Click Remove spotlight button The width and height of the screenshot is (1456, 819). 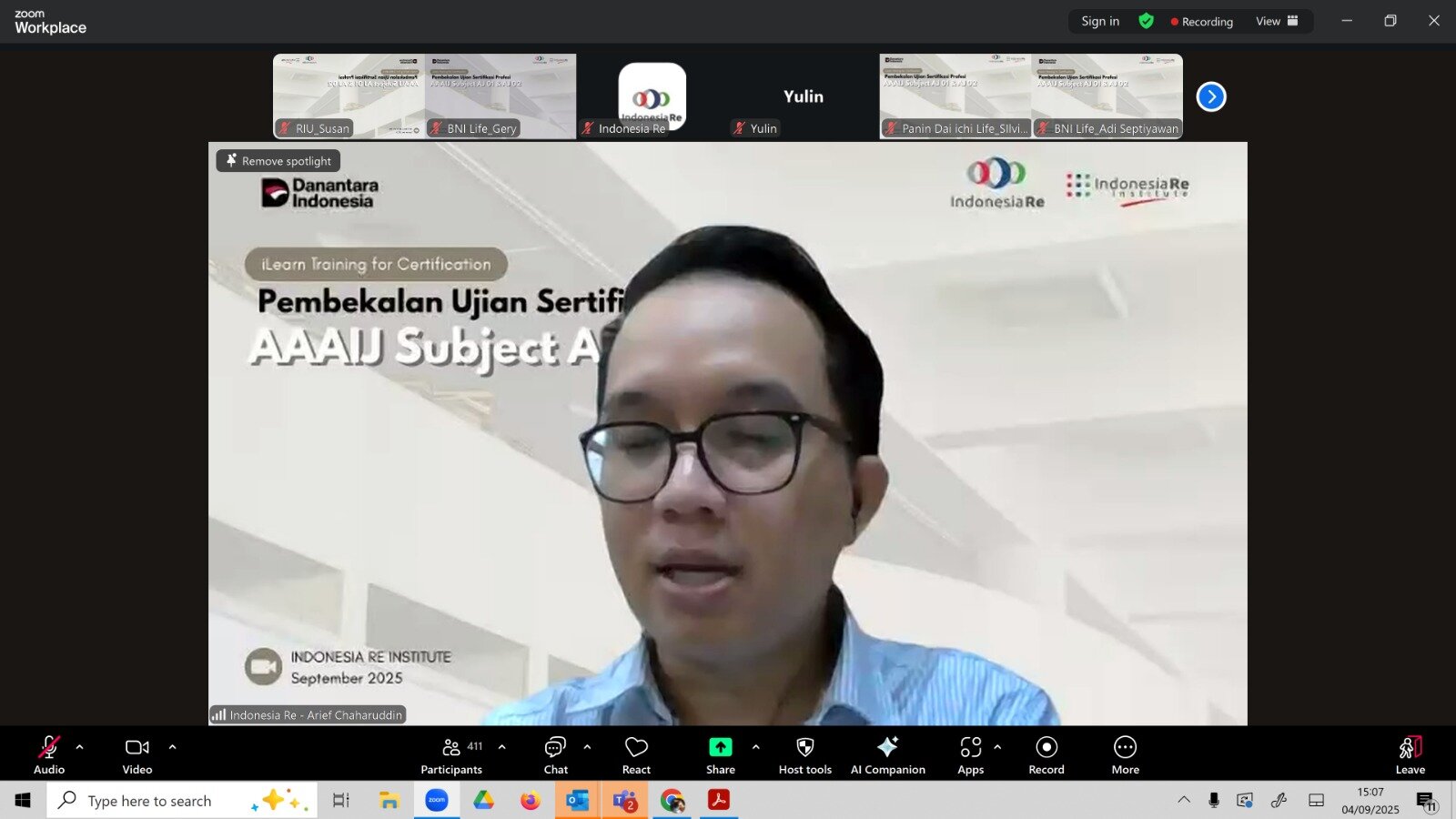(278, 161)
